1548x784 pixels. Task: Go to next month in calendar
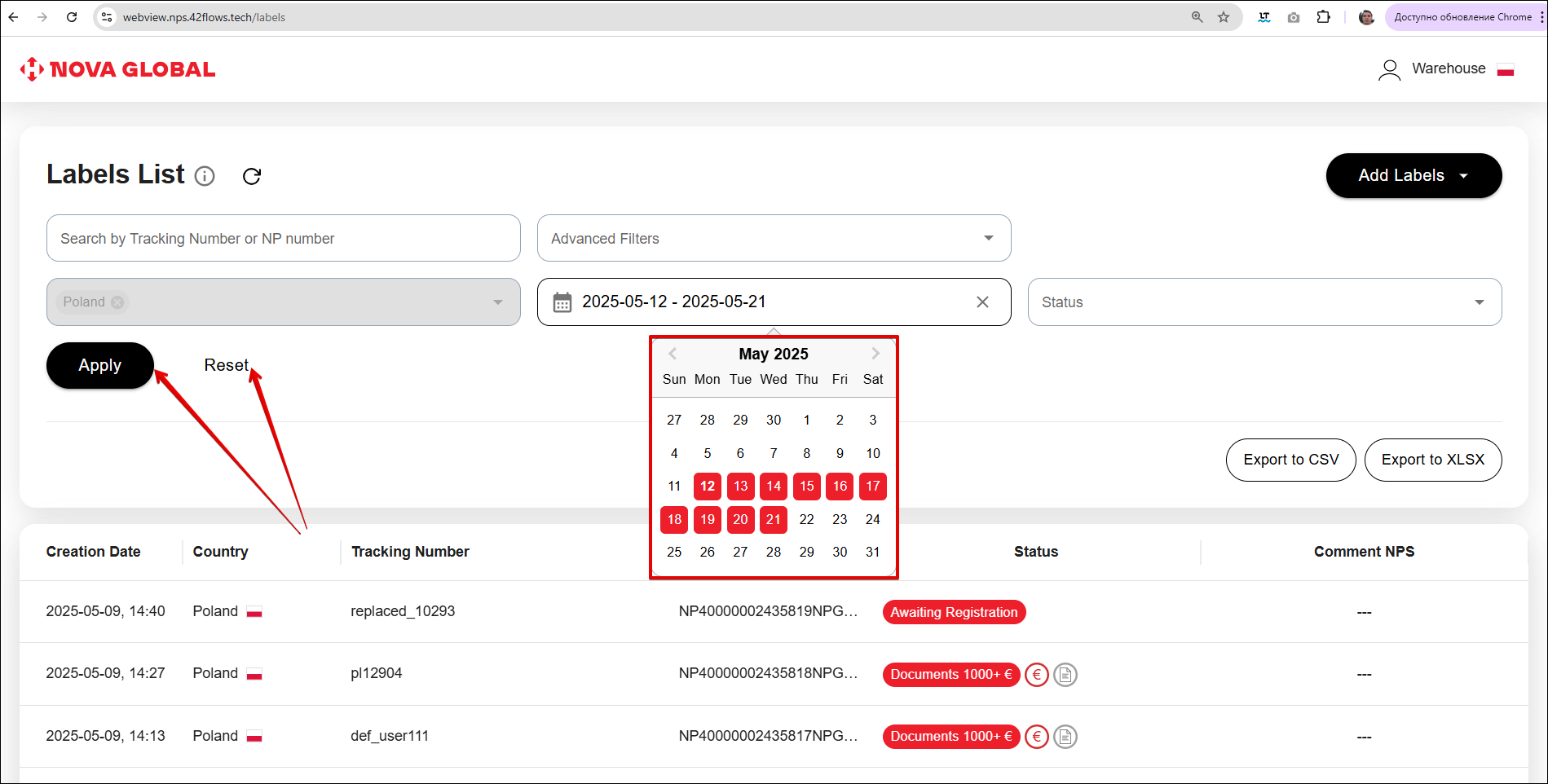(x=875, y=354)
